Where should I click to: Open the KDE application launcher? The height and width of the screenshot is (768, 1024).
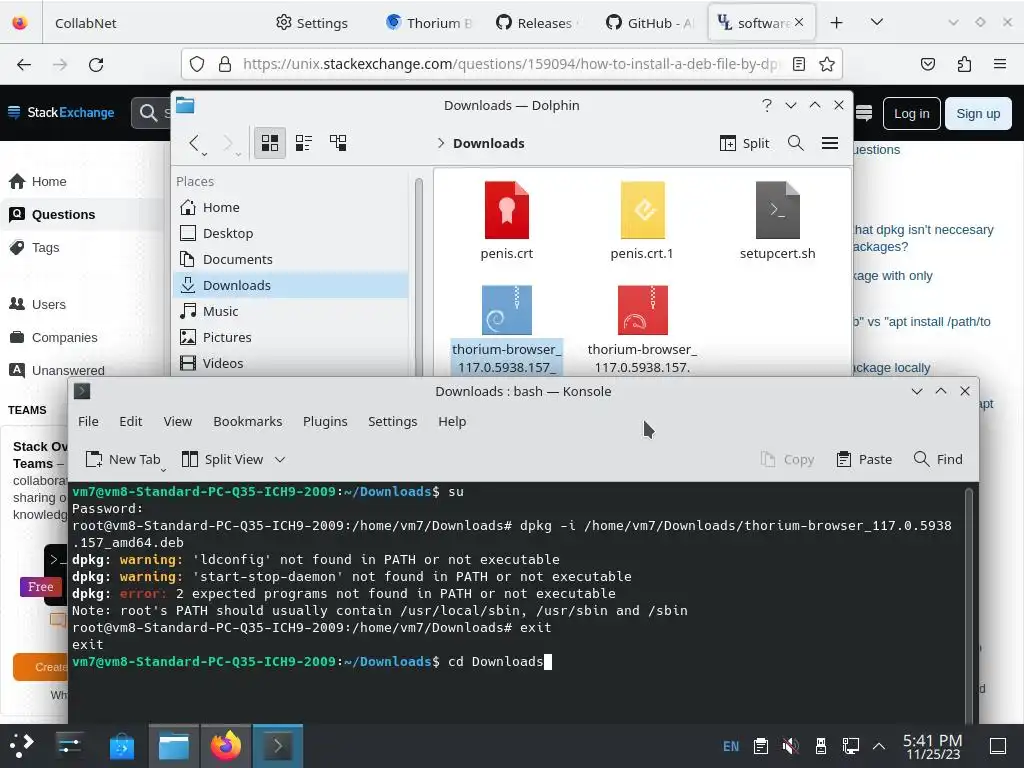(21, 746)
